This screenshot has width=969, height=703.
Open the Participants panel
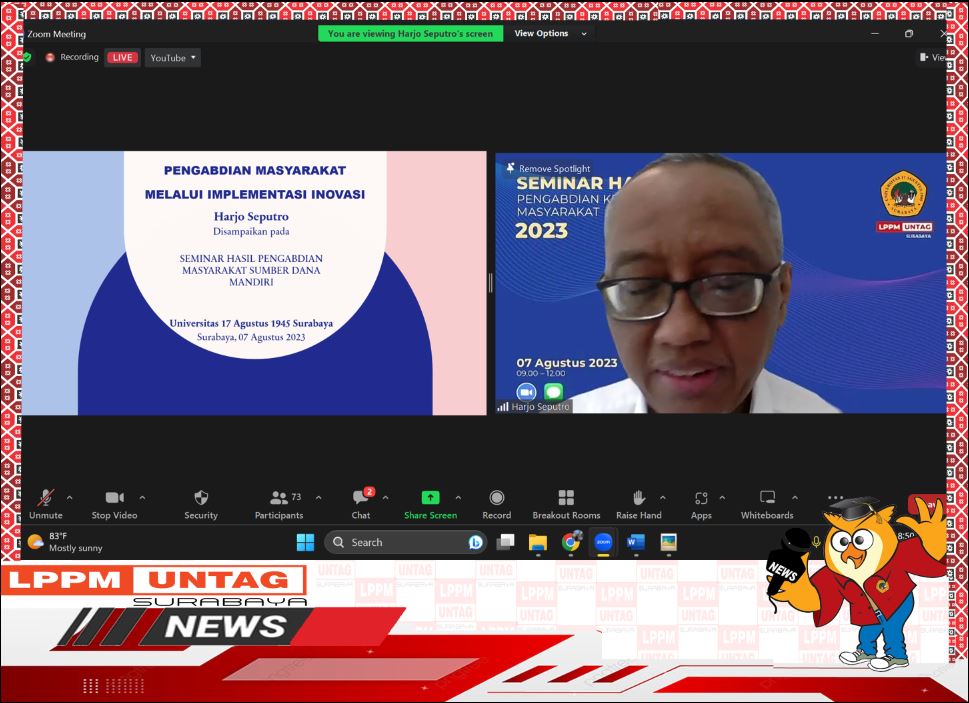click(279, 504)
